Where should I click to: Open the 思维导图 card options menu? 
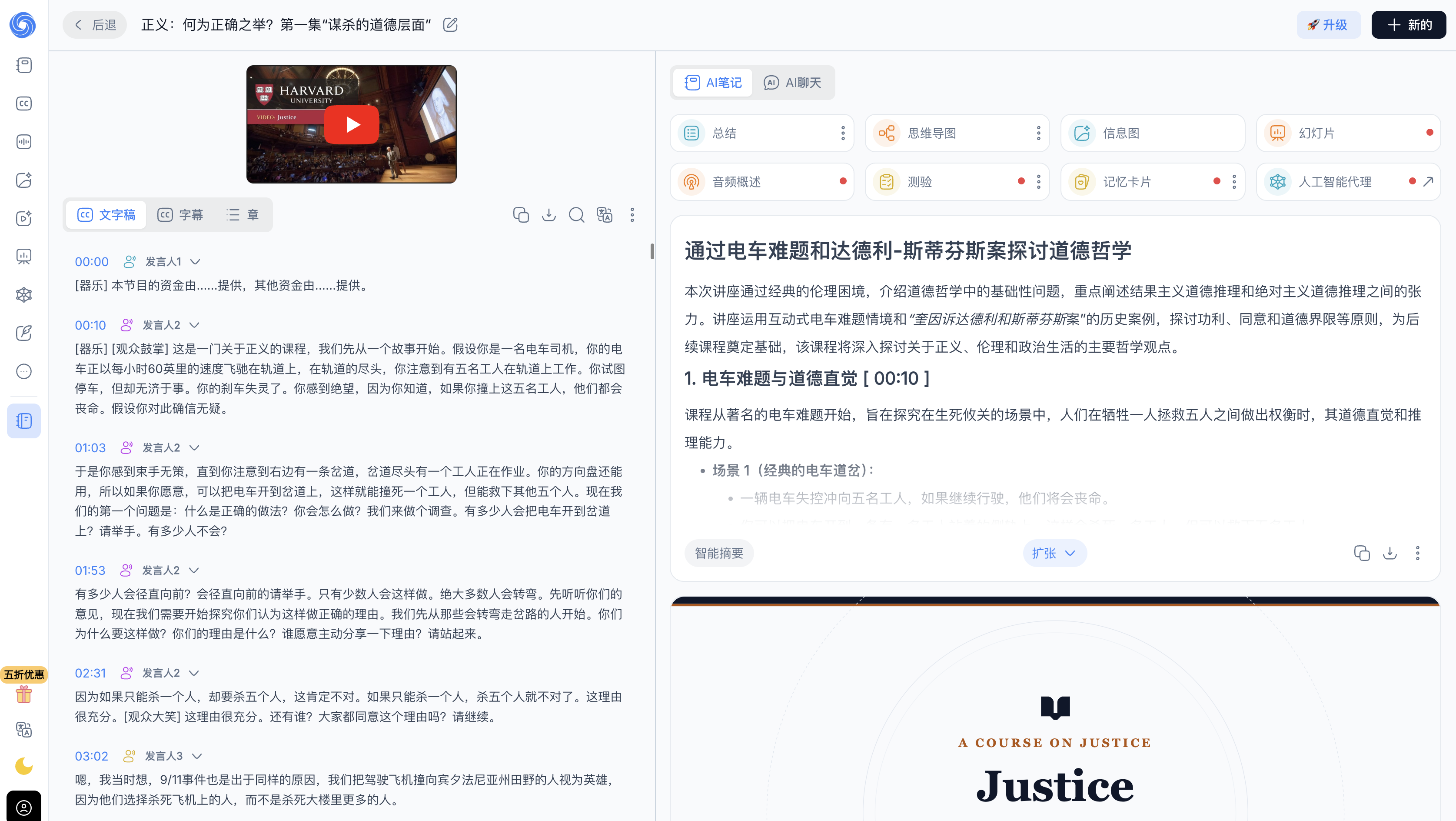1038,133
